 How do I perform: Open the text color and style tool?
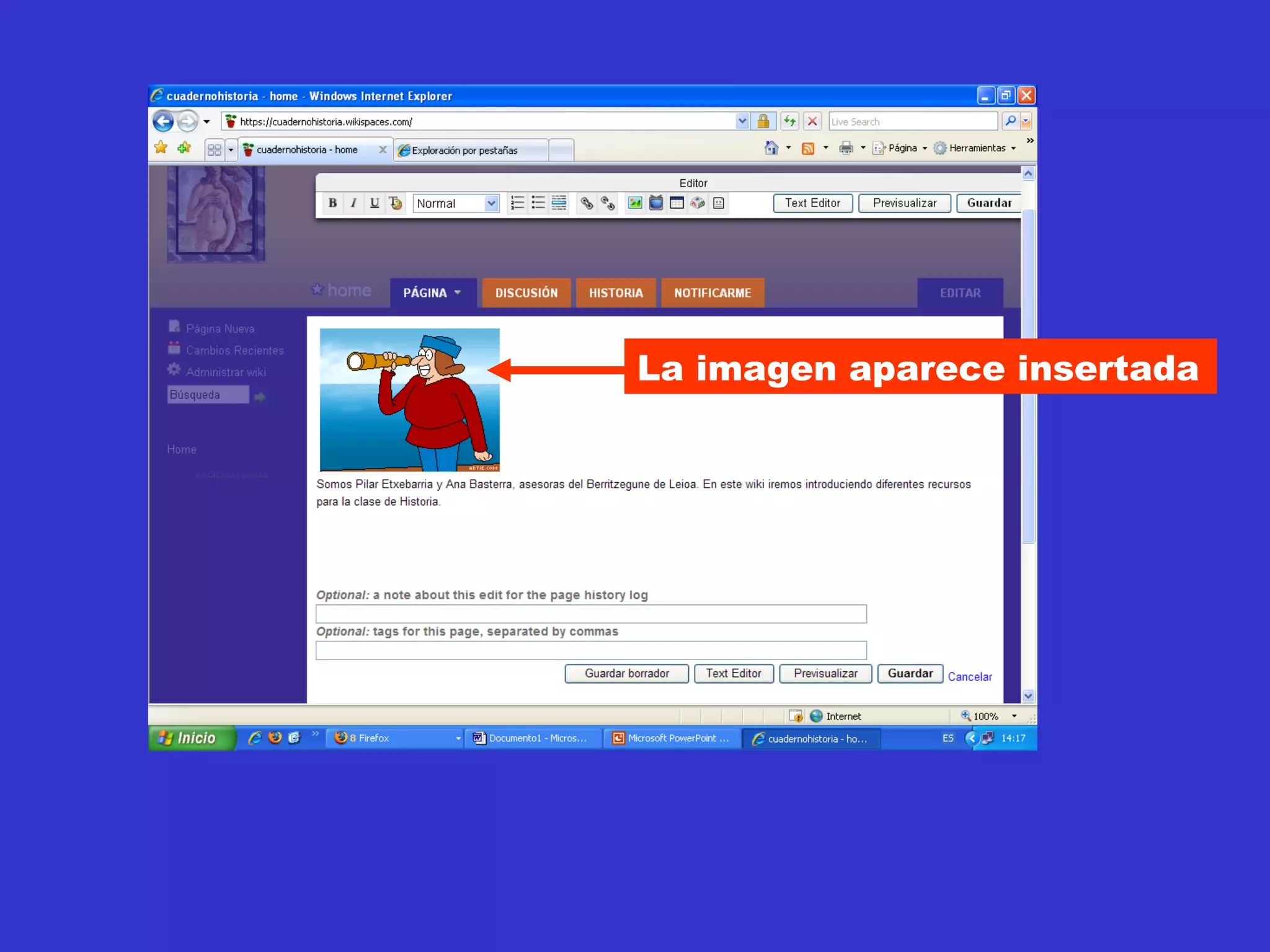pos(396,203)
